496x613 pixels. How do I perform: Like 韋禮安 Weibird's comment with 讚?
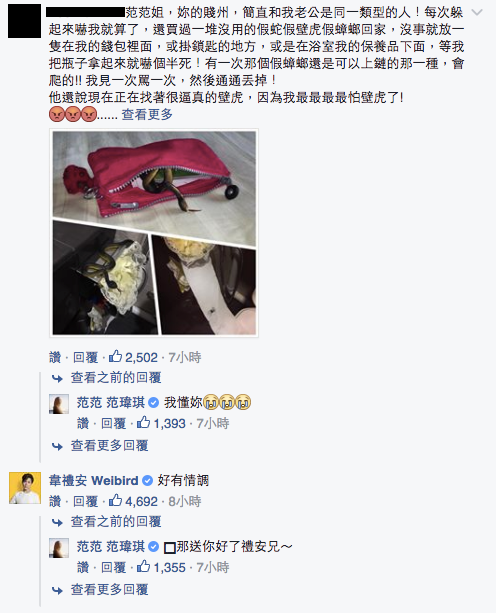pos(55,501)
